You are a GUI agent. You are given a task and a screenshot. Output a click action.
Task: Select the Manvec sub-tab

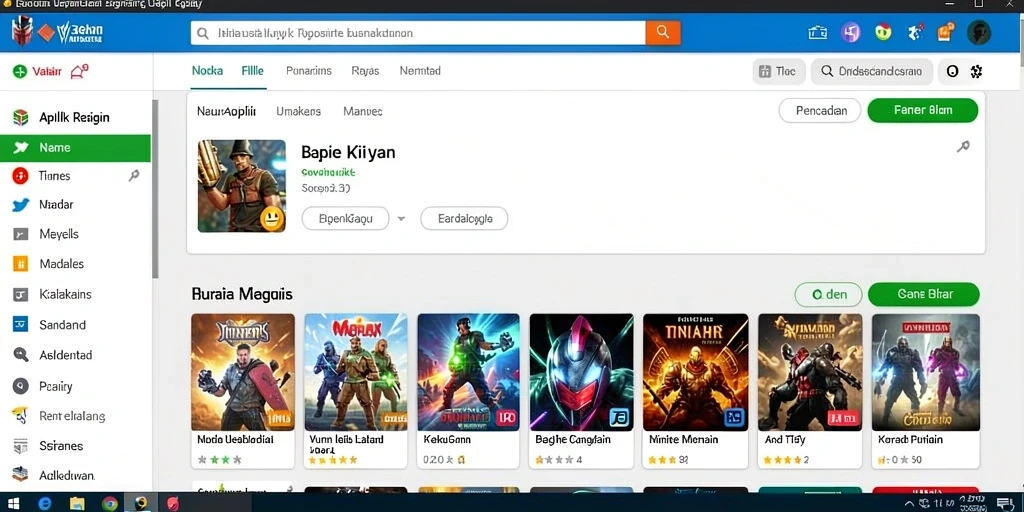pyautogui.click(x=362, y=111)
